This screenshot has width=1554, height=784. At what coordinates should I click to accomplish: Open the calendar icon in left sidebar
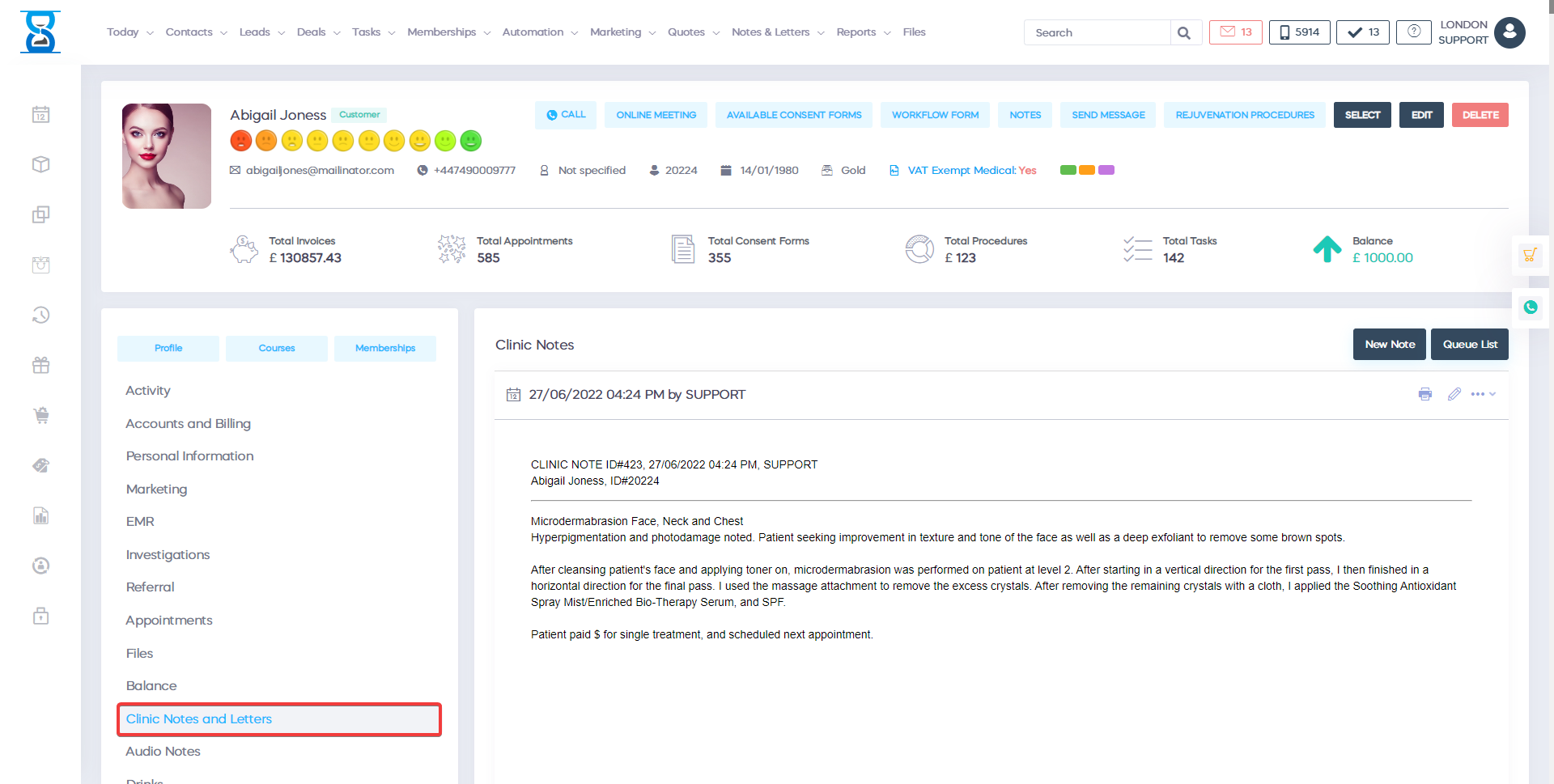(x=41, y=115)
